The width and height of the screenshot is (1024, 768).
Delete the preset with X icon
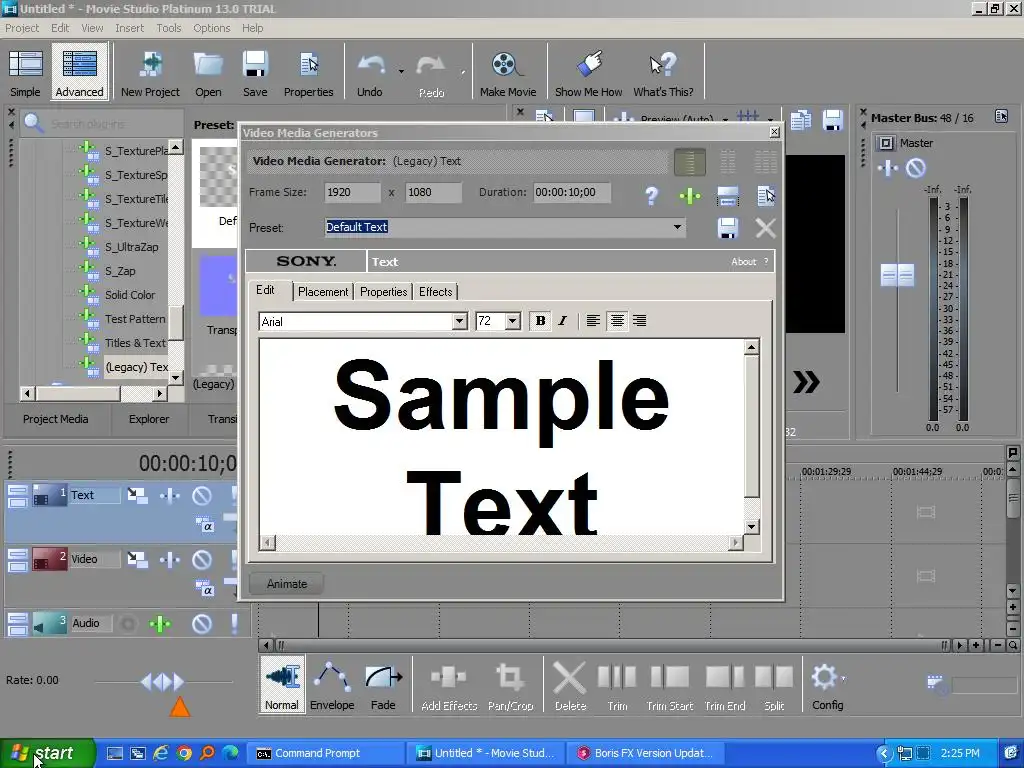point(765,228)
